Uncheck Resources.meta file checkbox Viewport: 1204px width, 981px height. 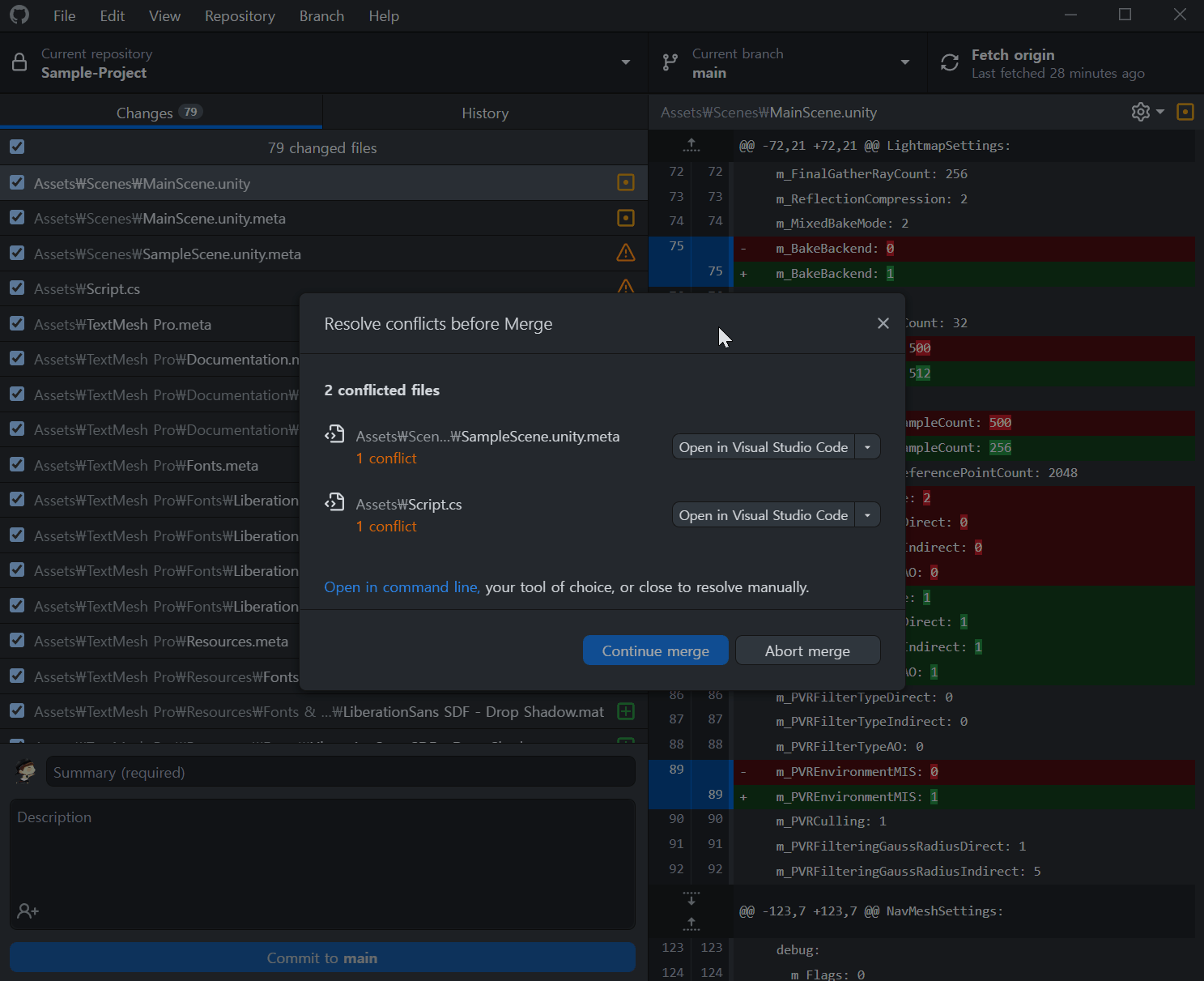17,640
